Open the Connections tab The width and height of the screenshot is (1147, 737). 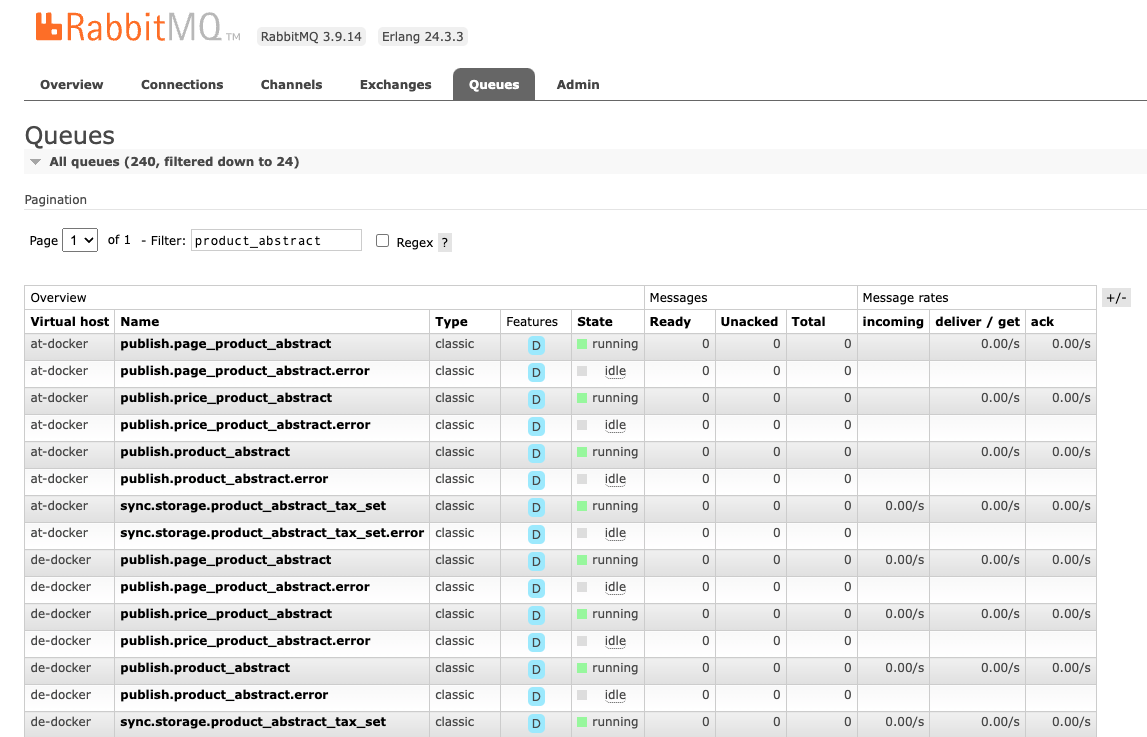(182, 85)
